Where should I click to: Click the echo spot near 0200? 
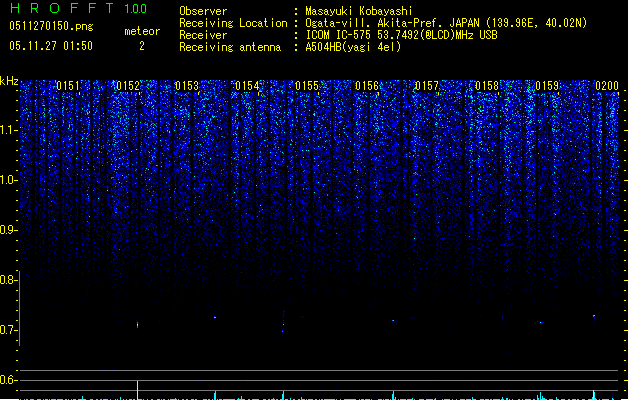594,317
